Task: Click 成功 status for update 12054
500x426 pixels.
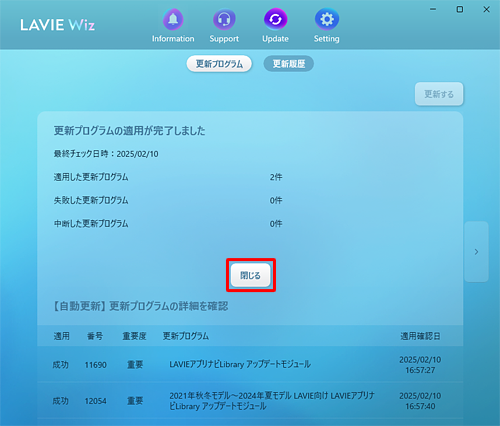Action: [61, 401]
